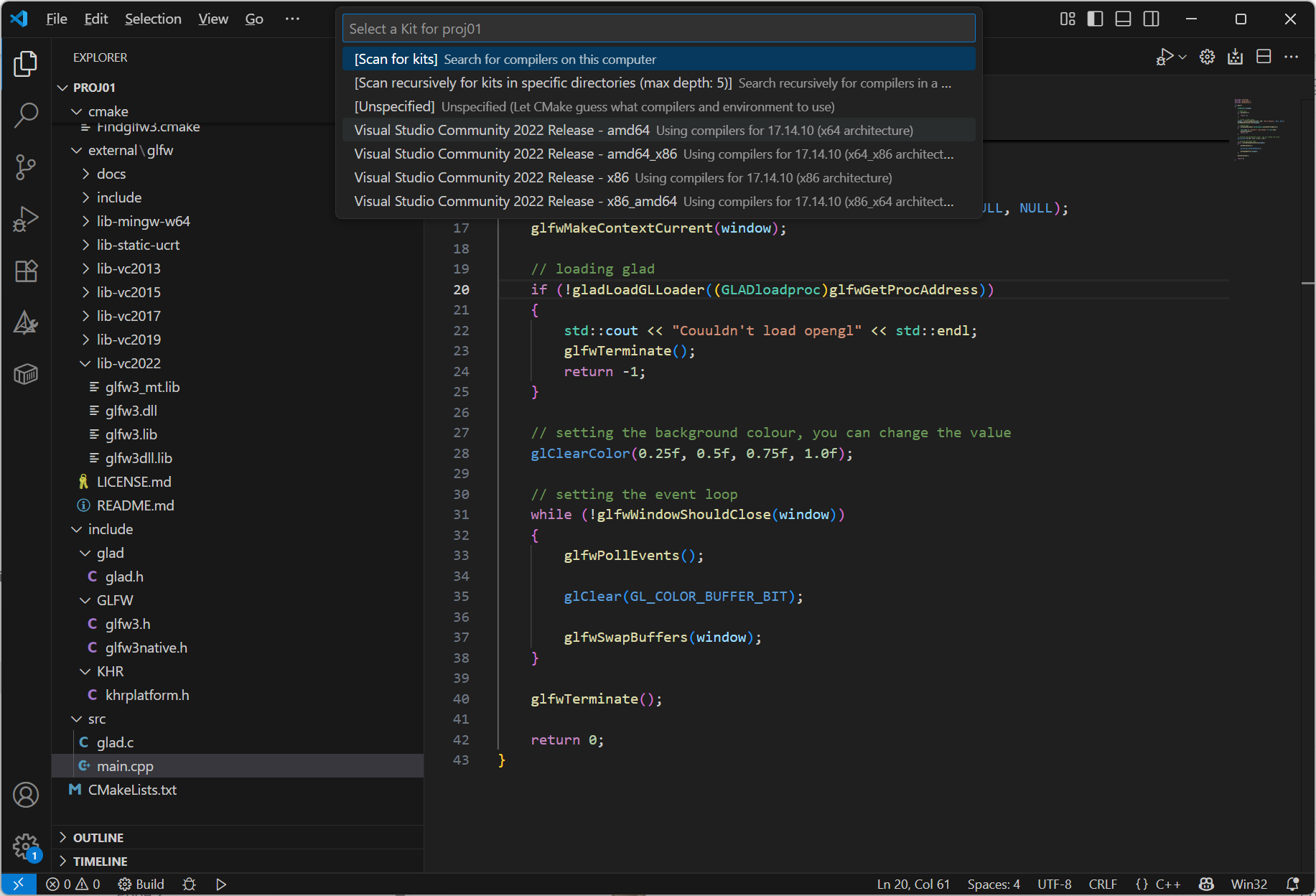The height and width of the screenshot is (896, 1316).
Task: Open the Search view in activity bar
Action: point(26,115)
